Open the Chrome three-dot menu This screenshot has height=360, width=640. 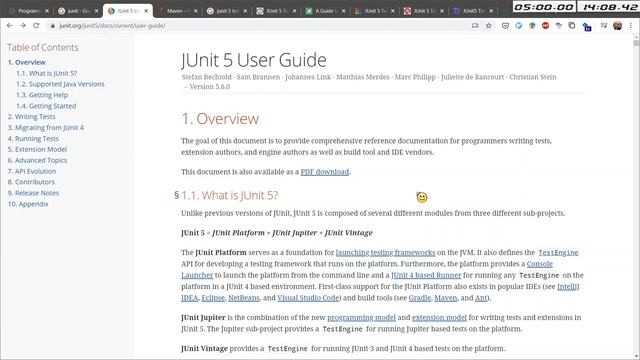(631, 25)
